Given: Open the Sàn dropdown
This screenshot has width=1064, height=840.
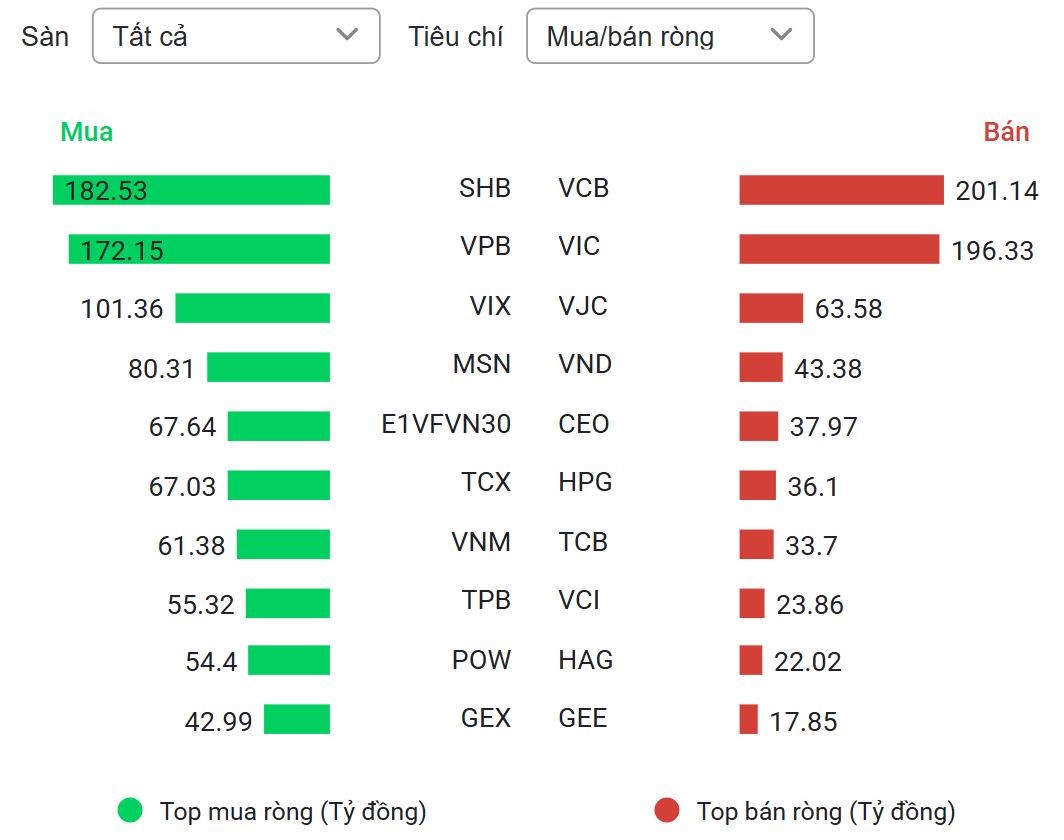Looking at the screenshot, I should 236,36.
